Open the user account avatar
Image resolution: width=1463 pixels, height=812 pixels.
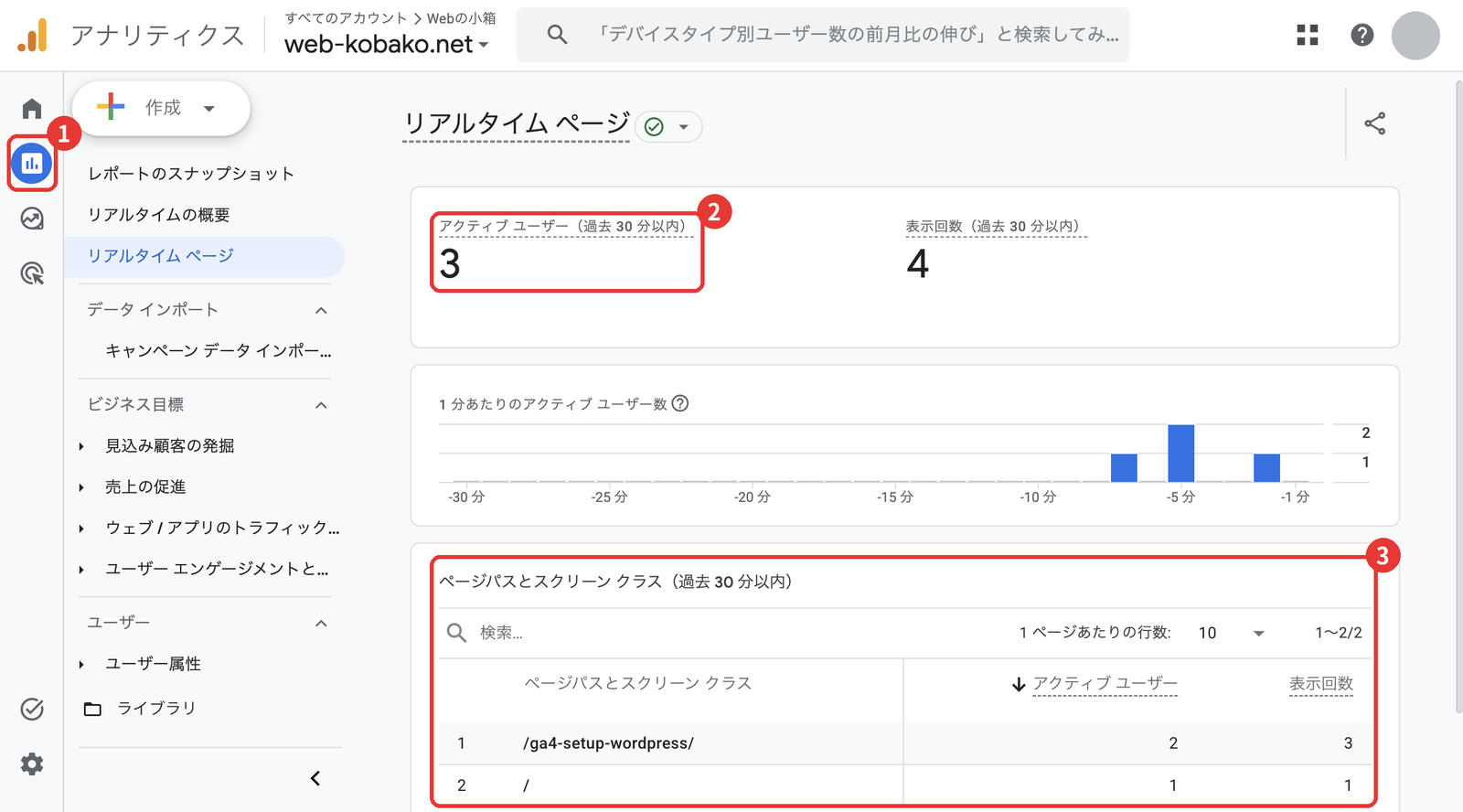(x=1415, y=36)
